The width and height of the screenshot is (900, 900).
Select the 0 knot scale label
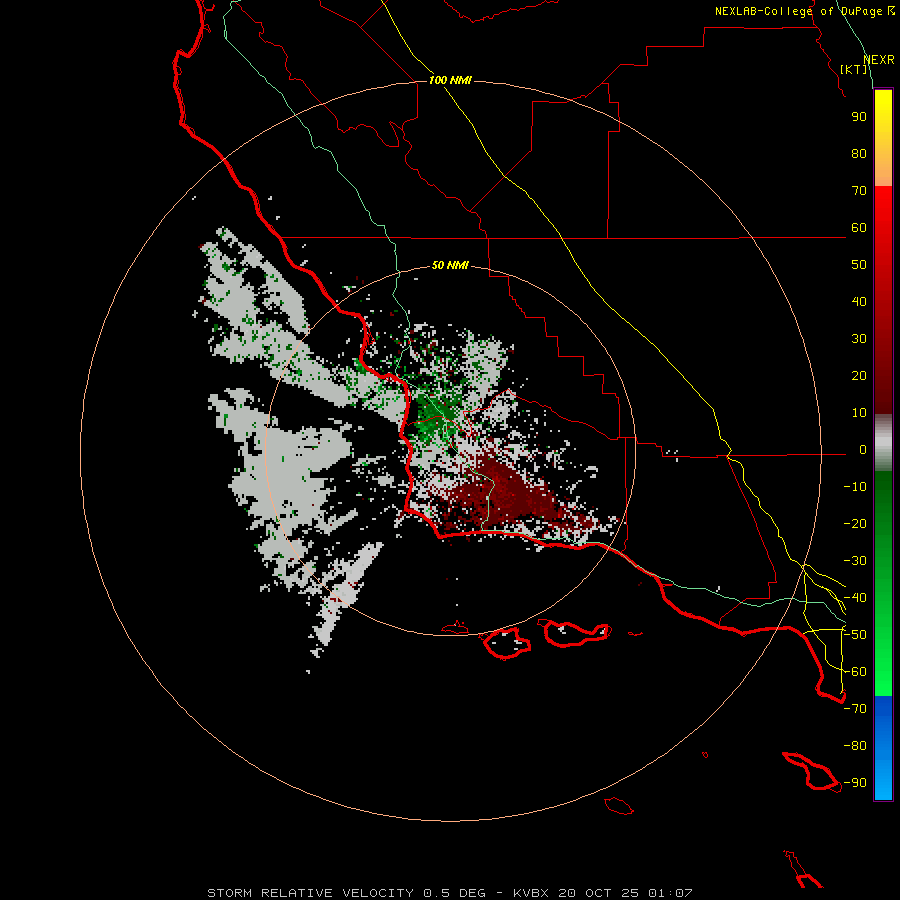863,450
